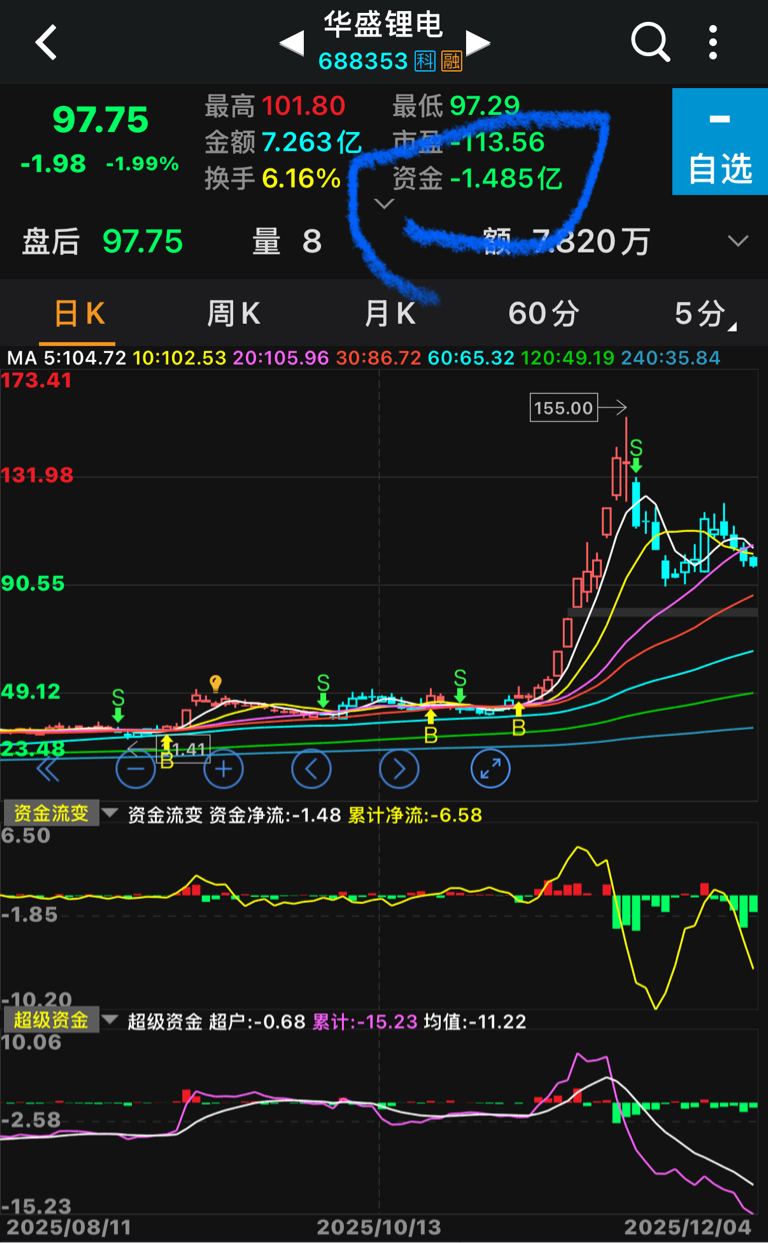
Task: Tap the date label 2025/12/04
Action: [687, 1227]
